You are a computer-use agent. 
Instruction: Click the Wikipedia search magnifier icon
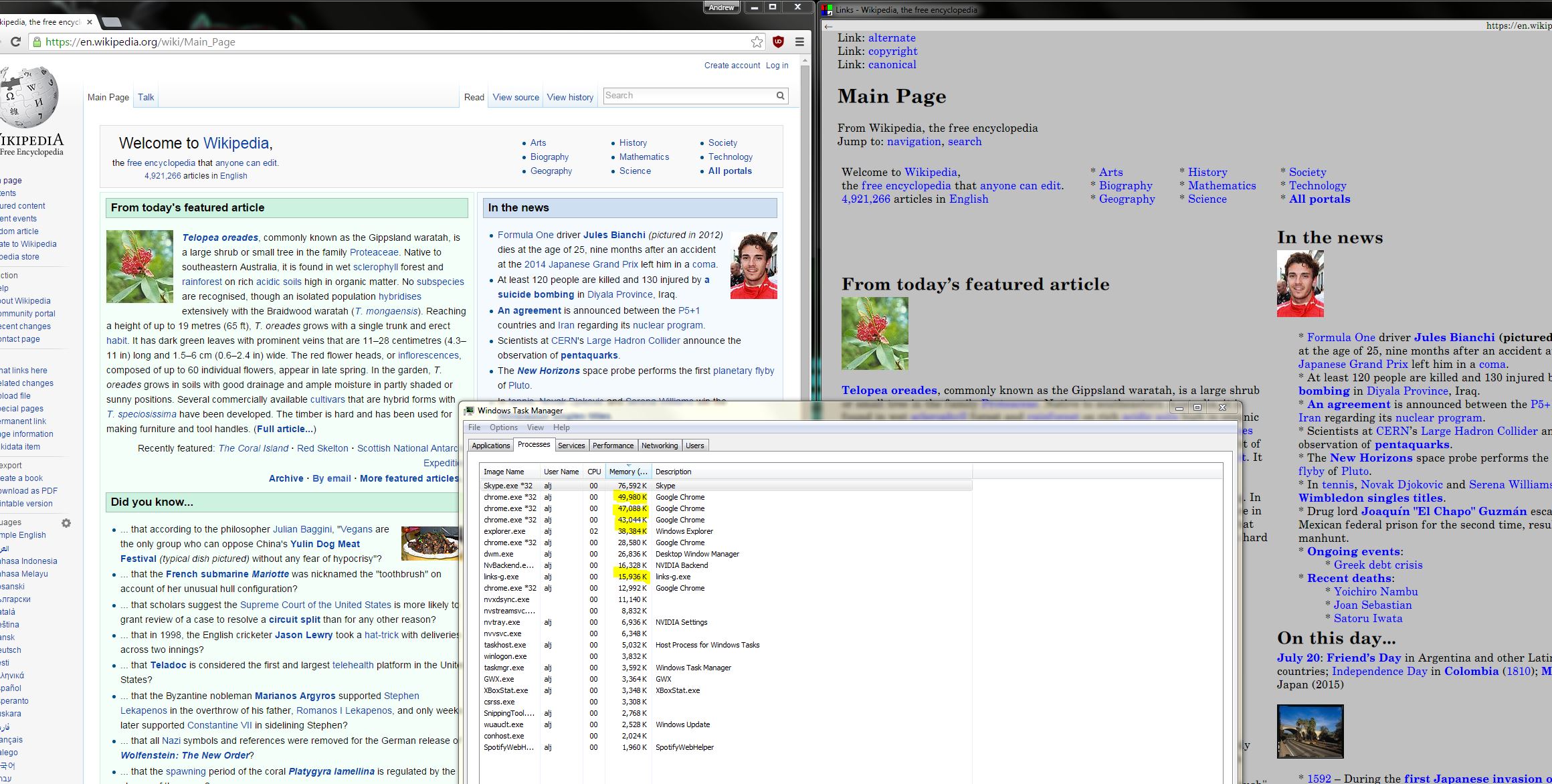780,96
